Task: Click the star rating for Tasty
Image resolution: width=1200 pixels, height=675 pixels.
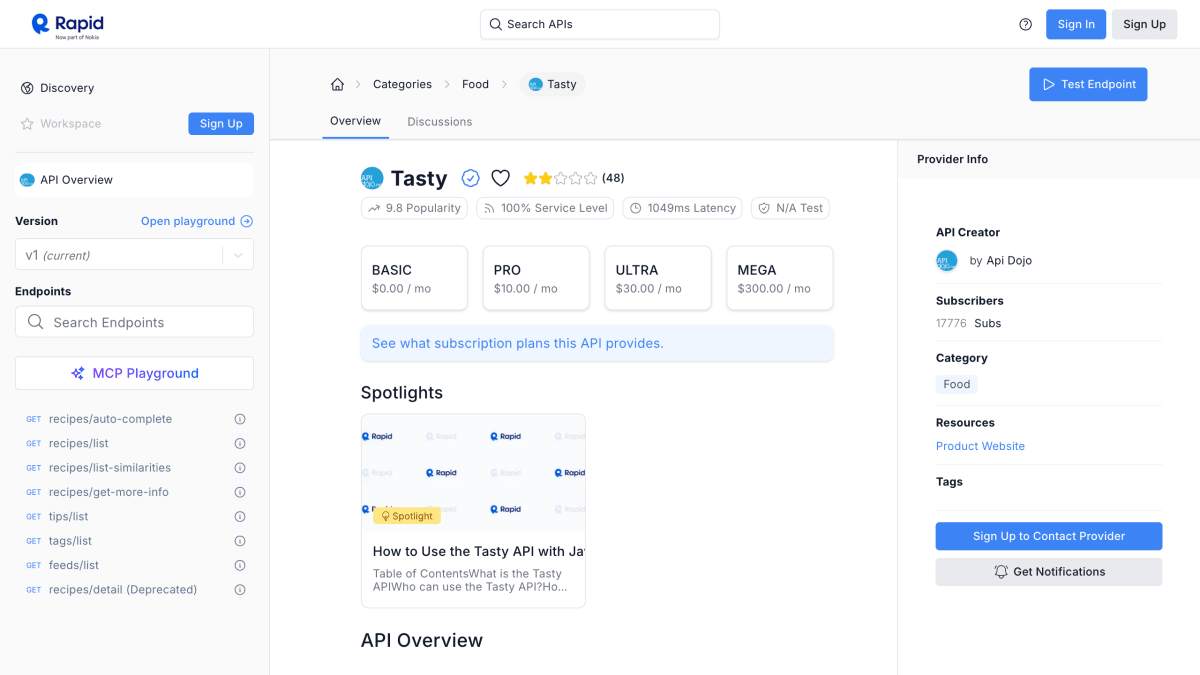Action: pyautogui.click(x=560, y=178)
